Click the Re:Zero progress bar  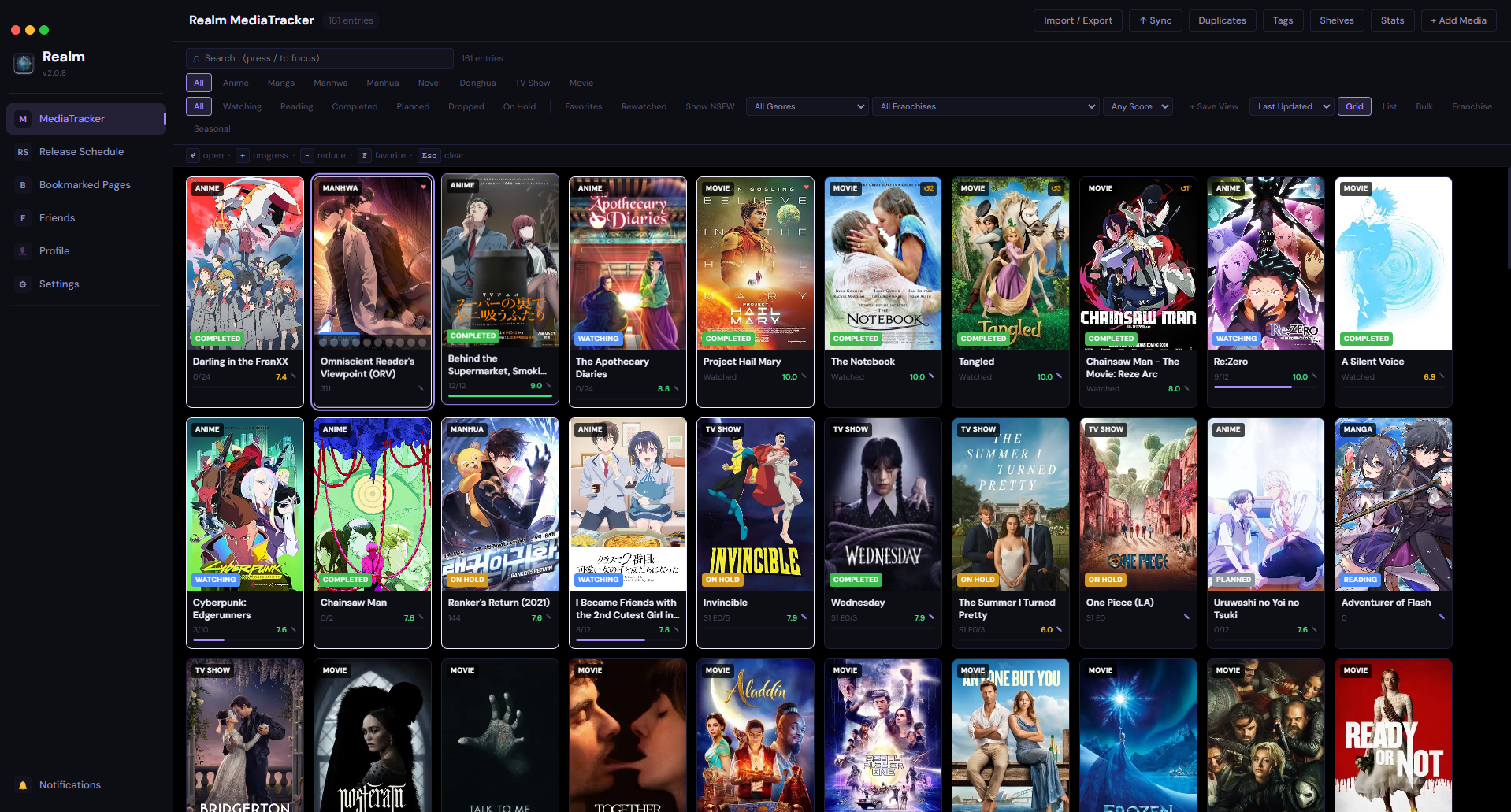click(1265, 387)
